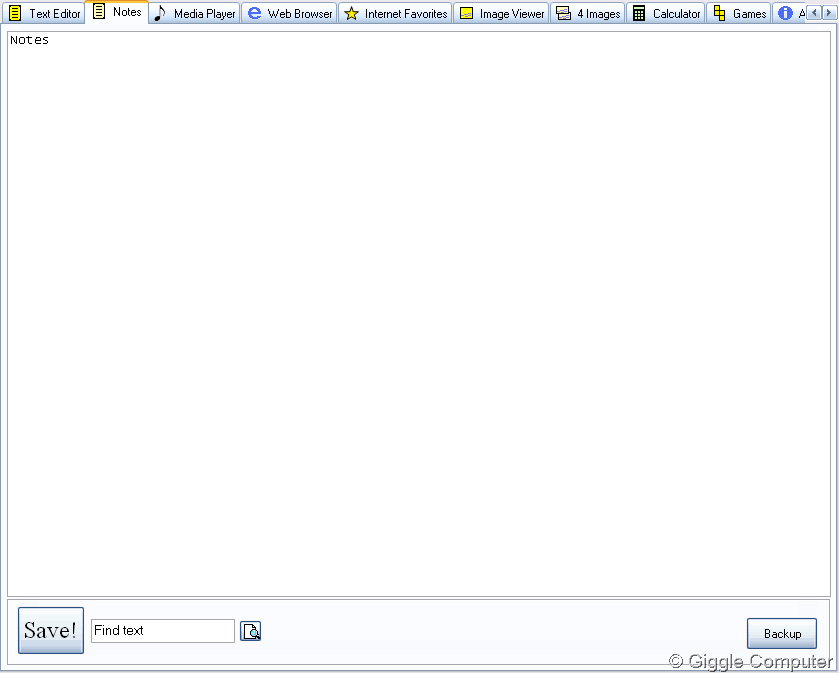Select the Games tab
The width and height of the screenshot is (839, 673).
pos(739,13)
